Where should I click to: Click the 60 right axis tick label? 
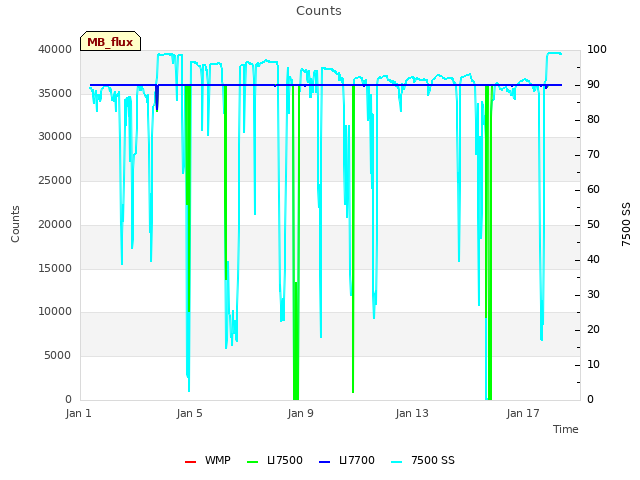click(x=593, y=189)
